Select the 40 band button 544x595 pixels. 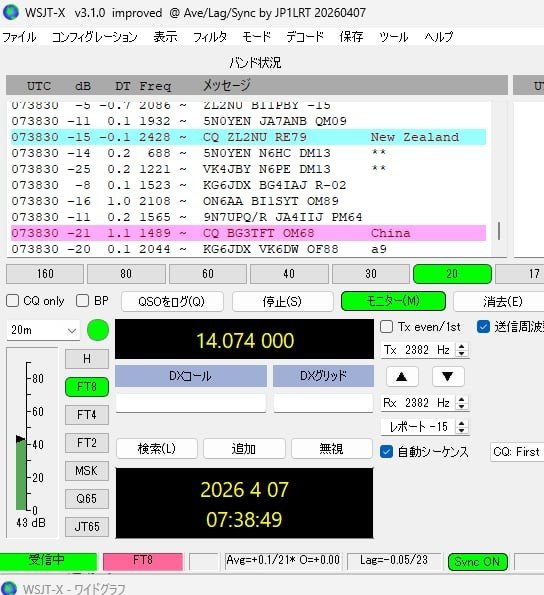[x=289, y=274]
